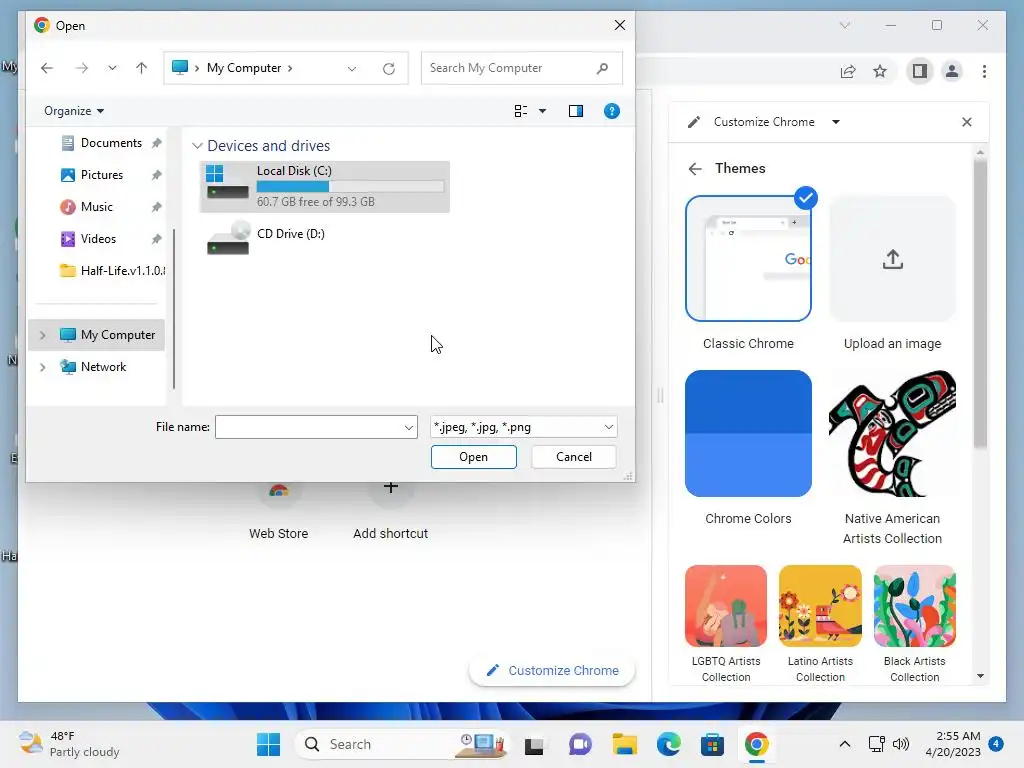Open weather widget showing 48°F
The height and width of the screenshot is (768, 1024).
click(69, 744)
